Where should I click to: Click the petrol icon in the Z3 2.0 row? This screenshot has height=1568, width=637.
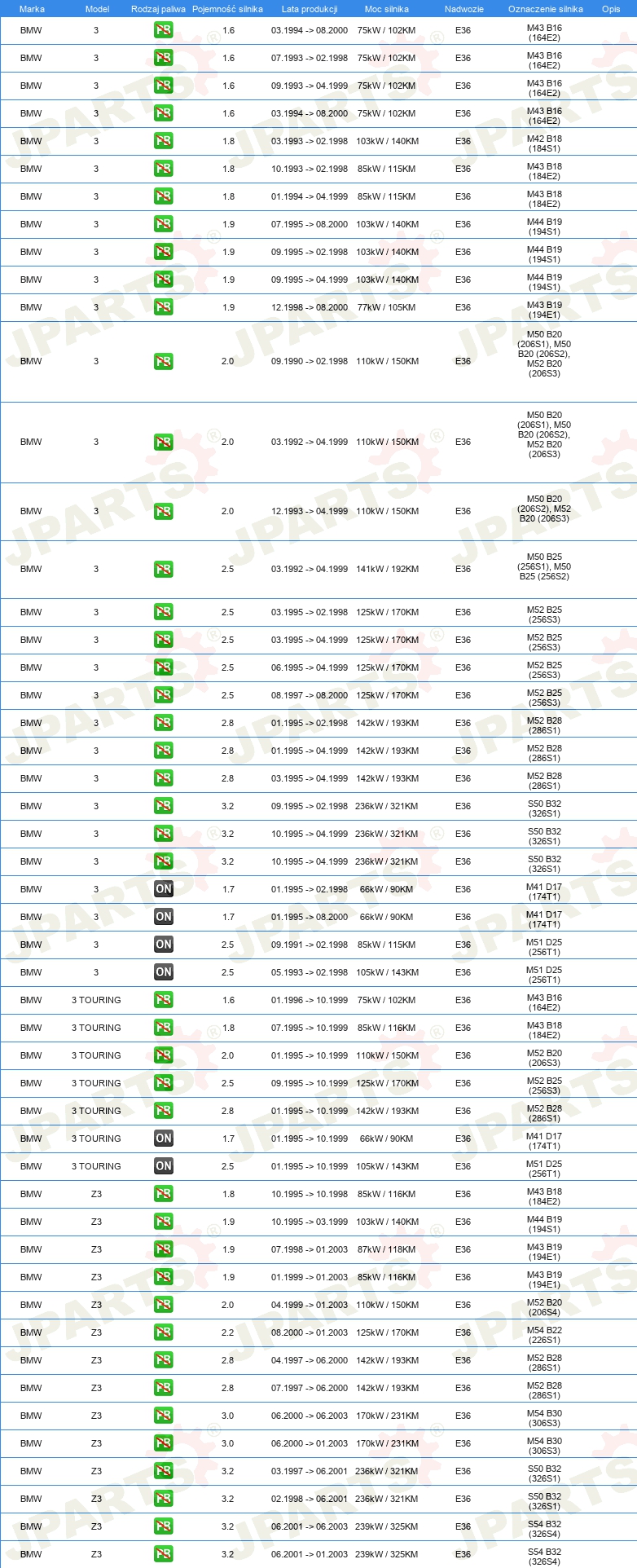163,1305
